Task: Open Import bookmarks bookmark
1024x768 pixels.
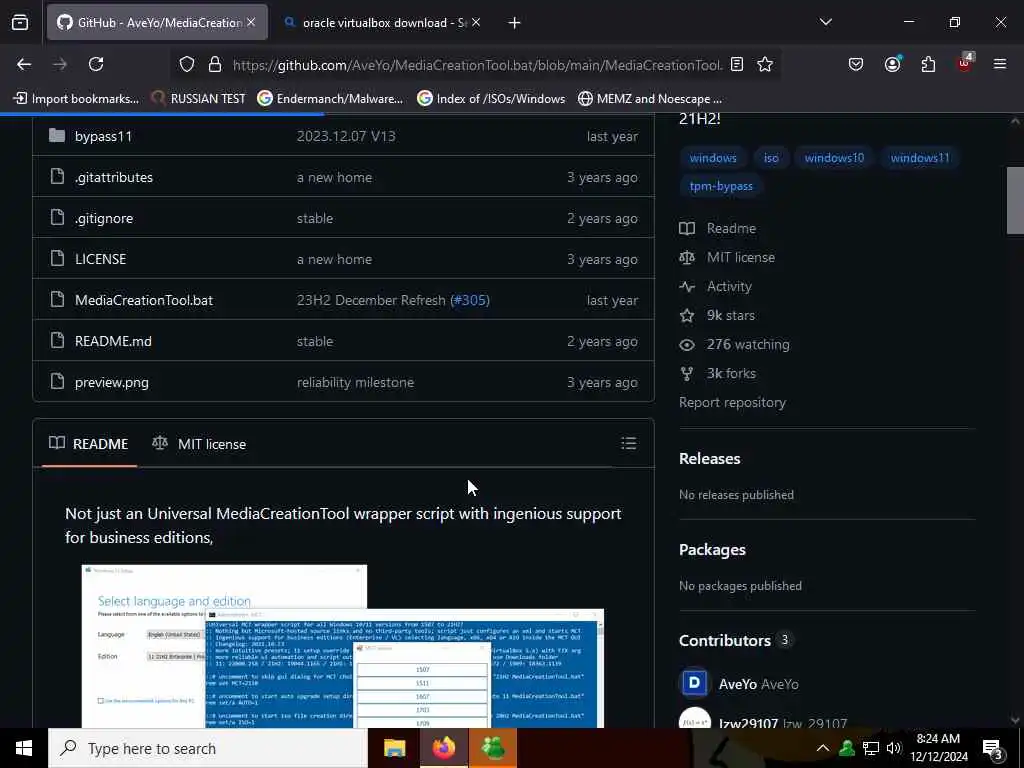Action: coord(76,99)
